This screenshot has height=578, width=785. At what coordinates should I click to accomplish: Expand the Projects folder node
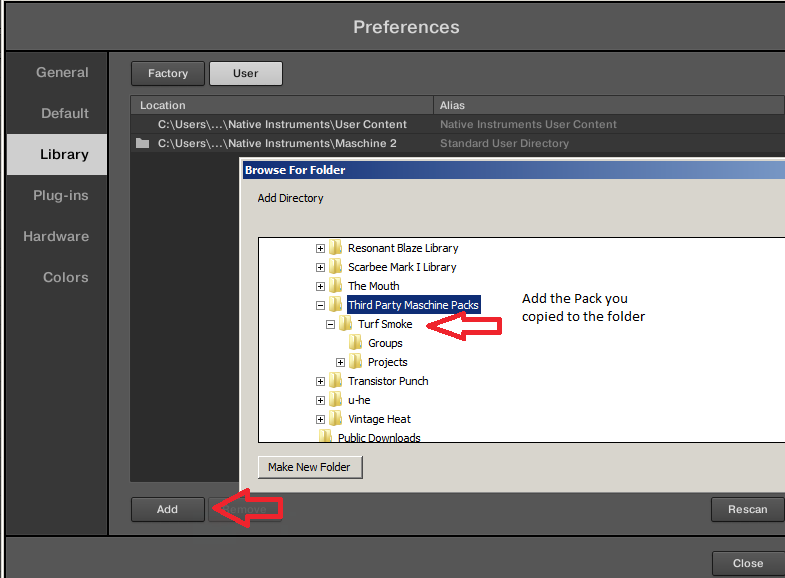(x=341, y=362)
